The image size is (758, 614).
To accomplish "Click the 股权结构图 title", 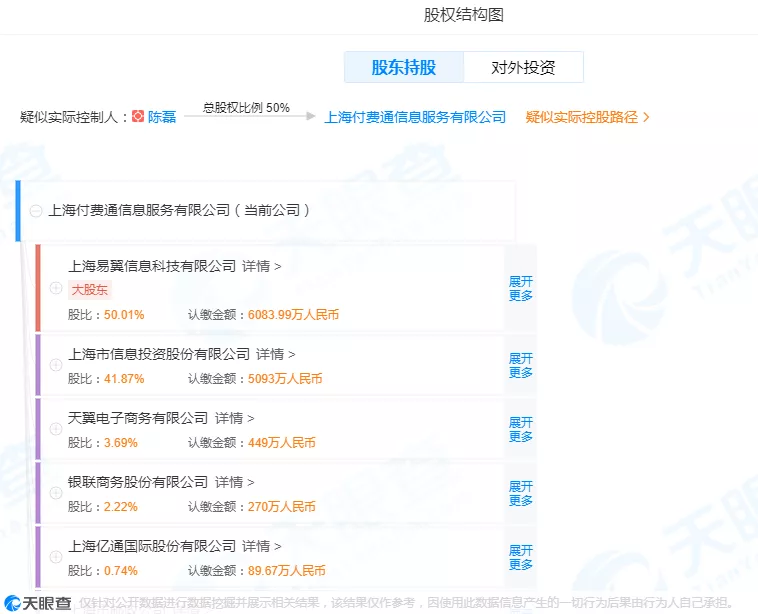I will [x=464, y=15].
